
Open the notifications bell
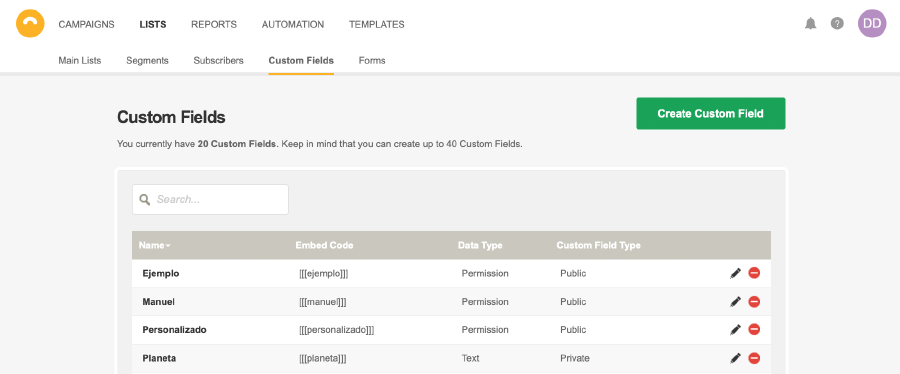[810, 24]
